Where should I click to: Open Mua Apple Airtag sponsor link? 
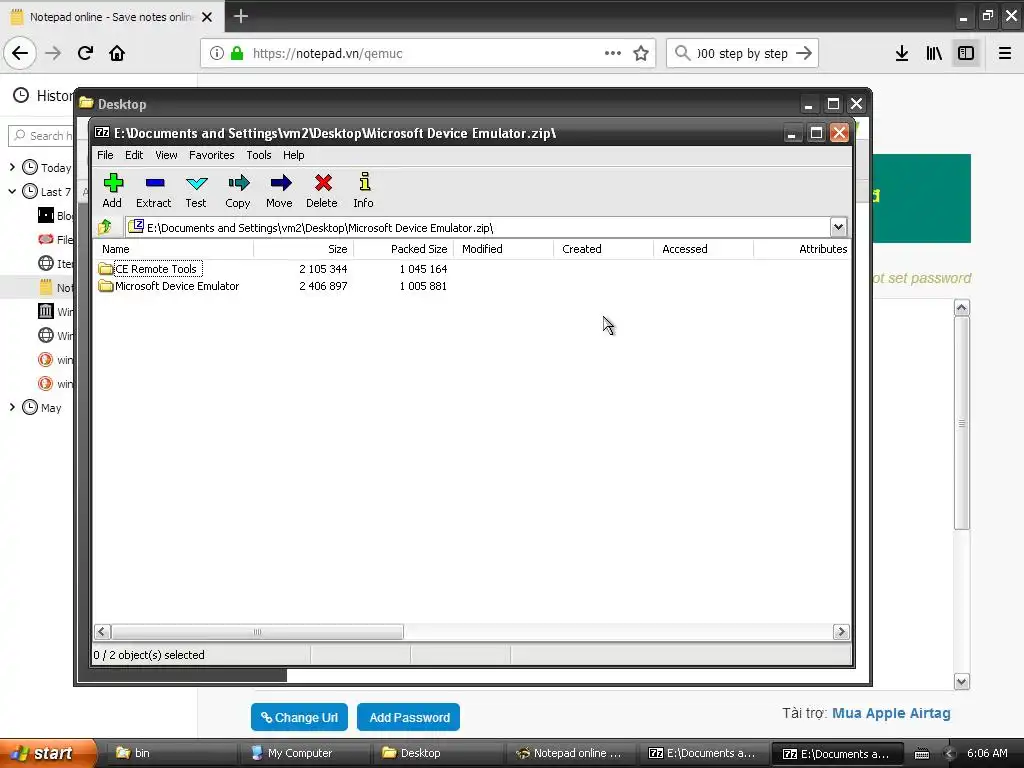(x=891, y=713)
